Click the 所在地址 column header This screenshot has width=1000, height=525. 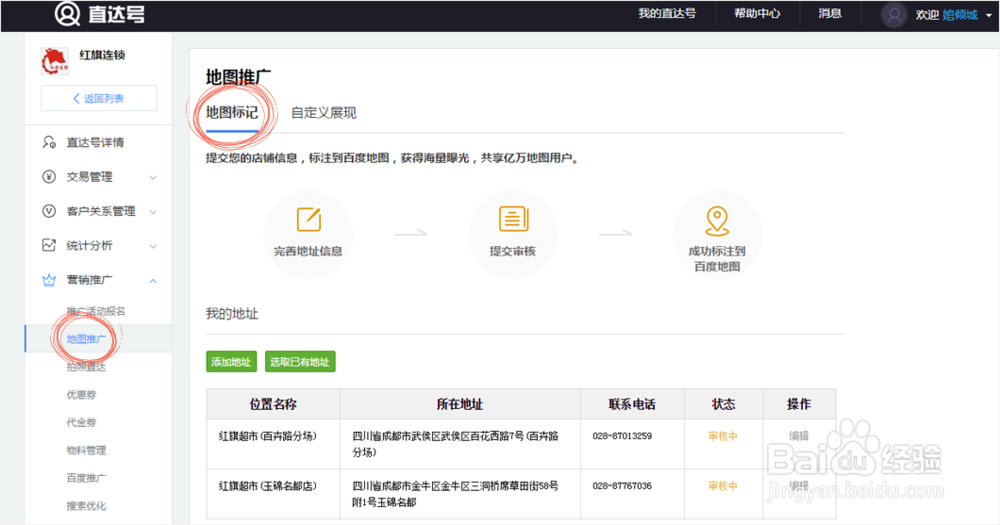[460, 404]
